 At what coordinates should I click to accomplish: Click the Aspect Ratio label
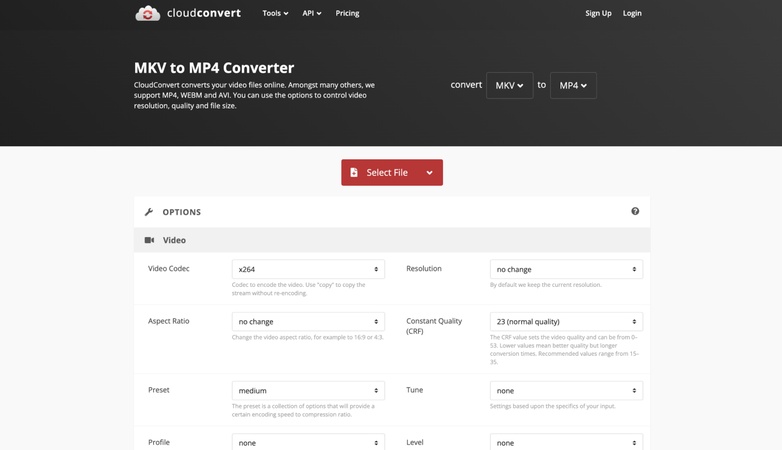(x=169, y=321)
